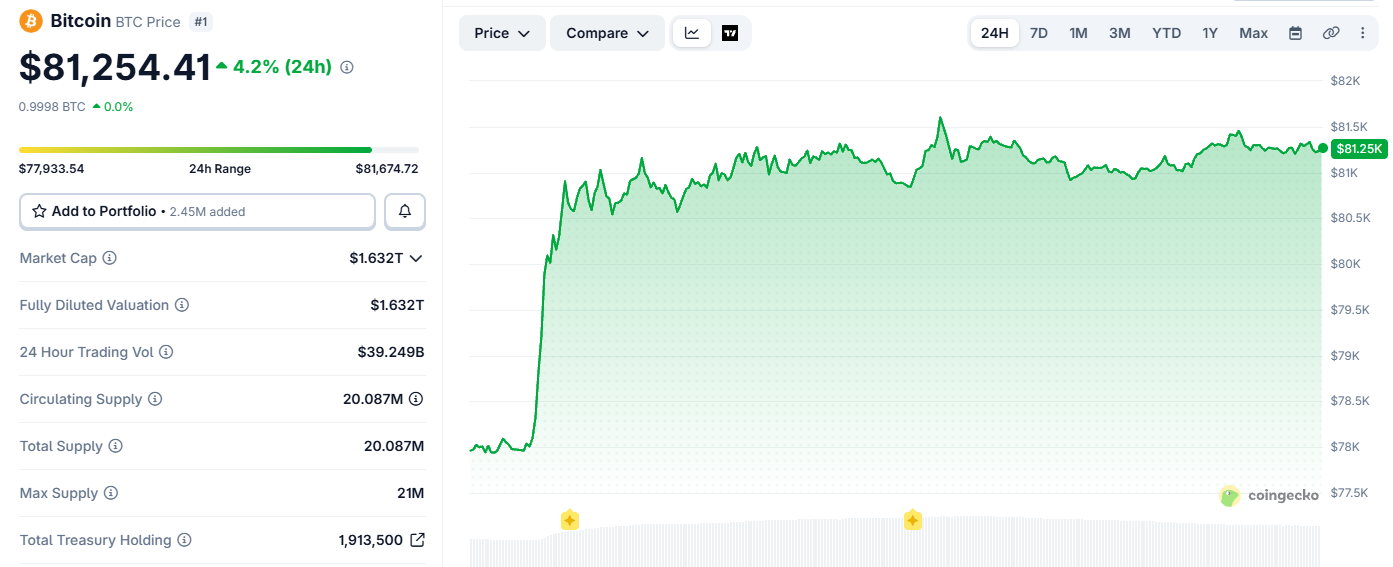Click the Bitcoin logo icon

pos(31,21)
